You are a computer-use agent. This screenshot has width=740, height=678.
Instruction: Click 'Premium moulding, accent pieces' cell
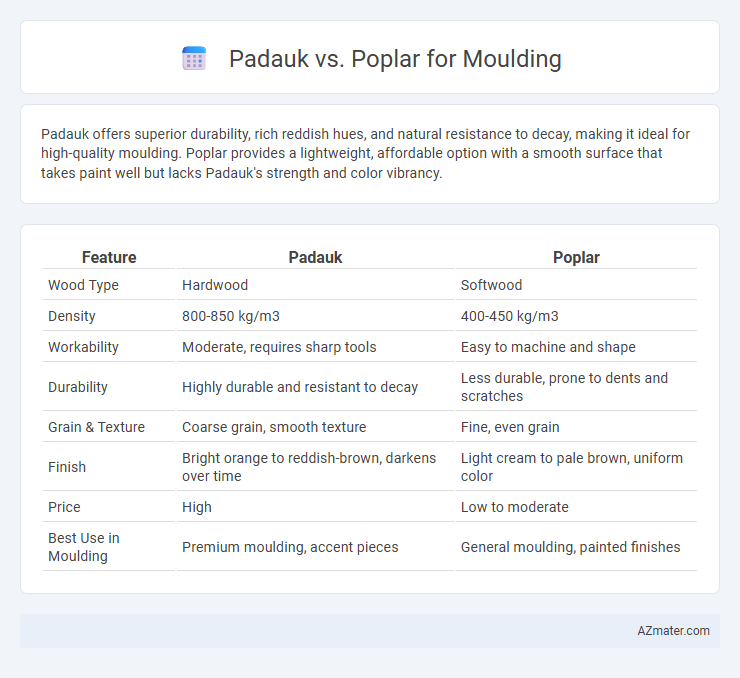tap(290, 547)
